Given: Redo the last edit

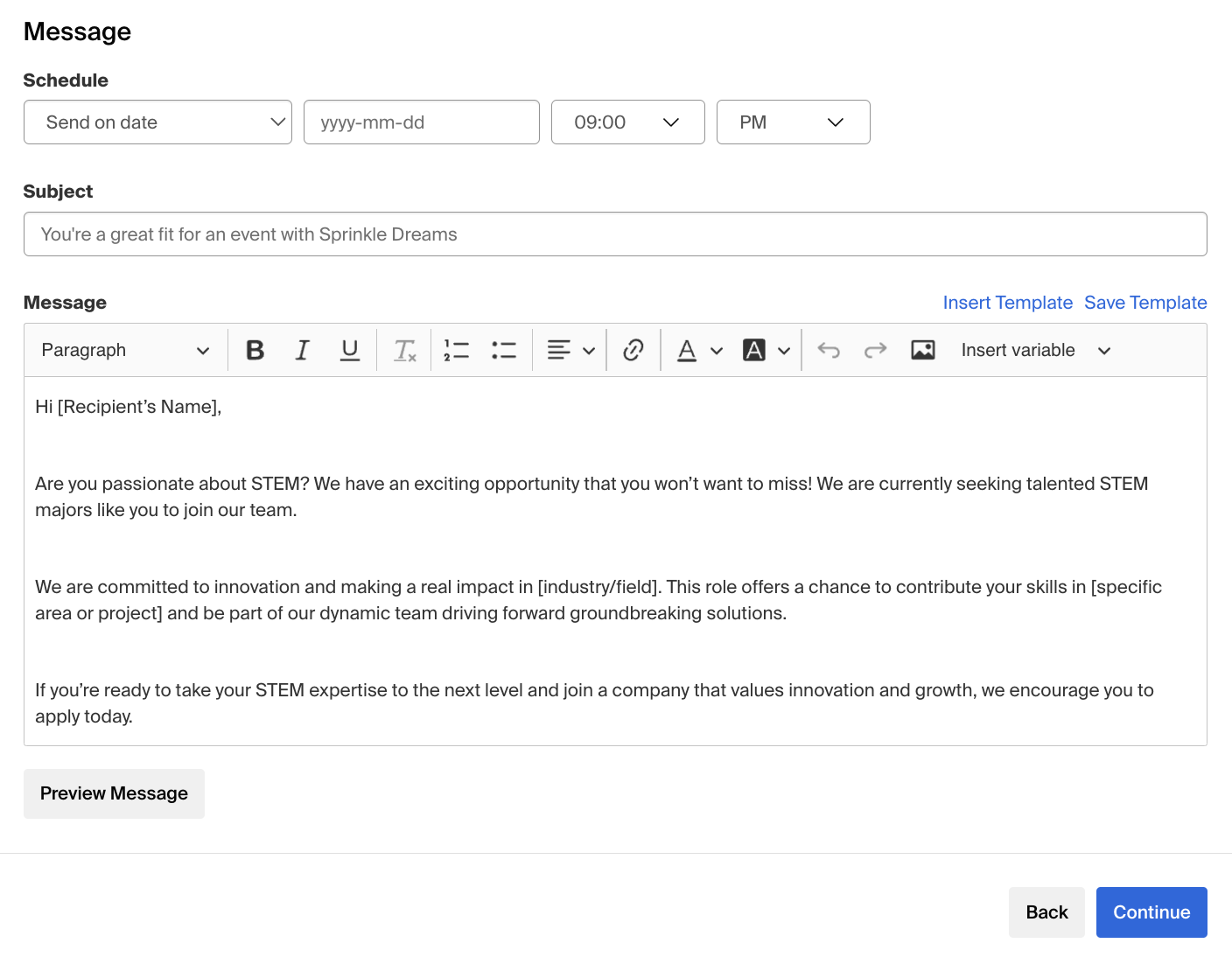Looking at the screenshot, I should [876, 350].
